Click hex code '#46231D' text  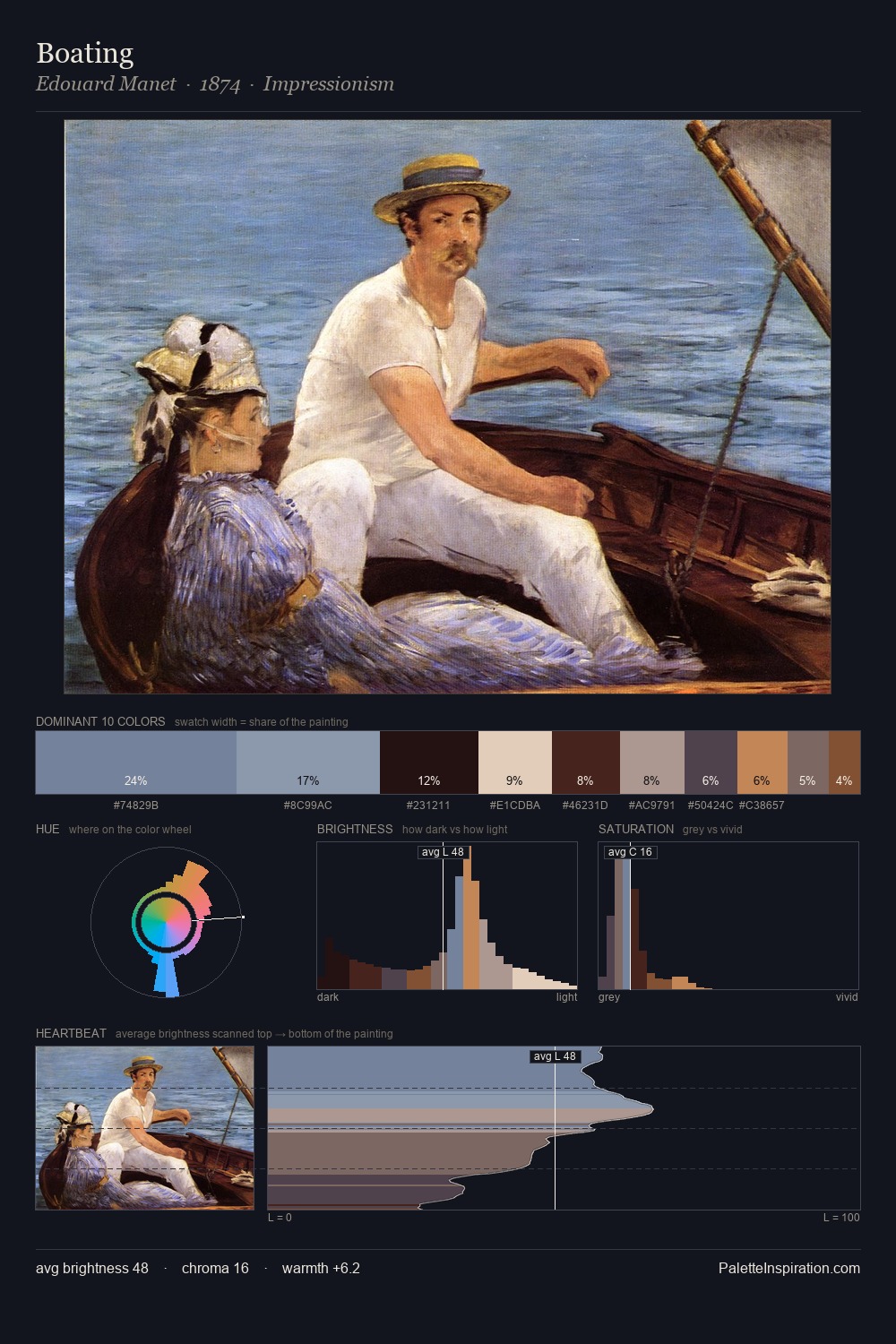tap(585, 806)
